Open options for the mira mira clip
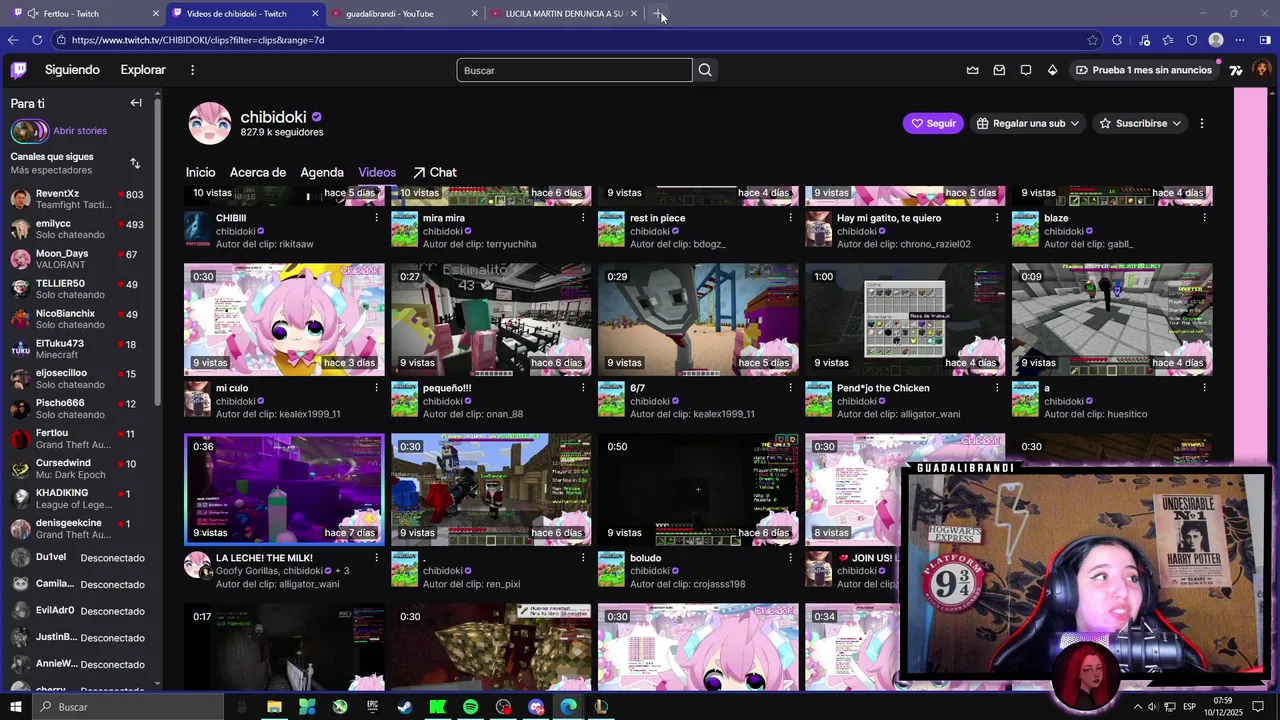 point(583,218)
